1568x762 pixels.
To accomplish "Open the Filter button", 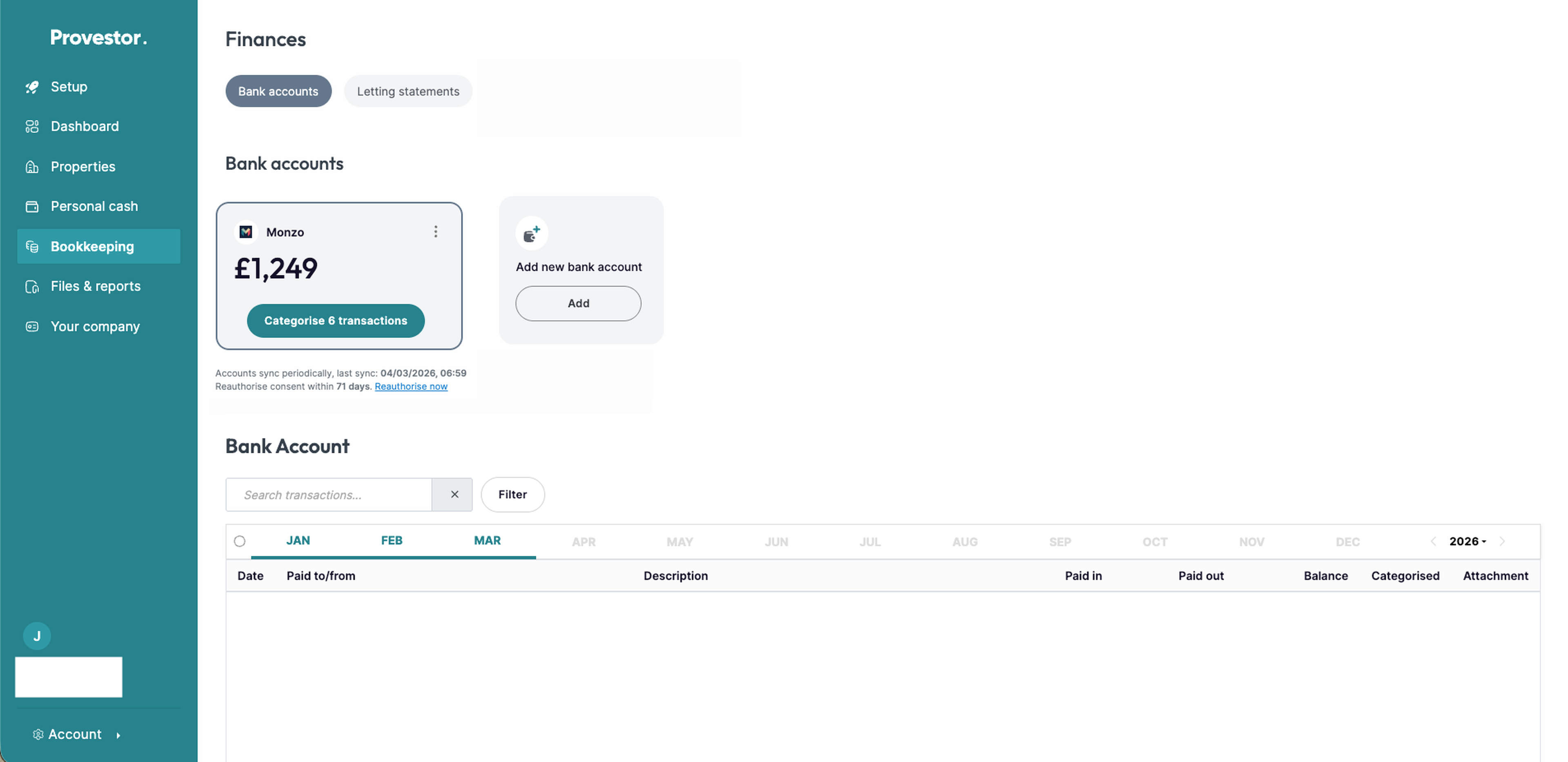I will [512, 495].
